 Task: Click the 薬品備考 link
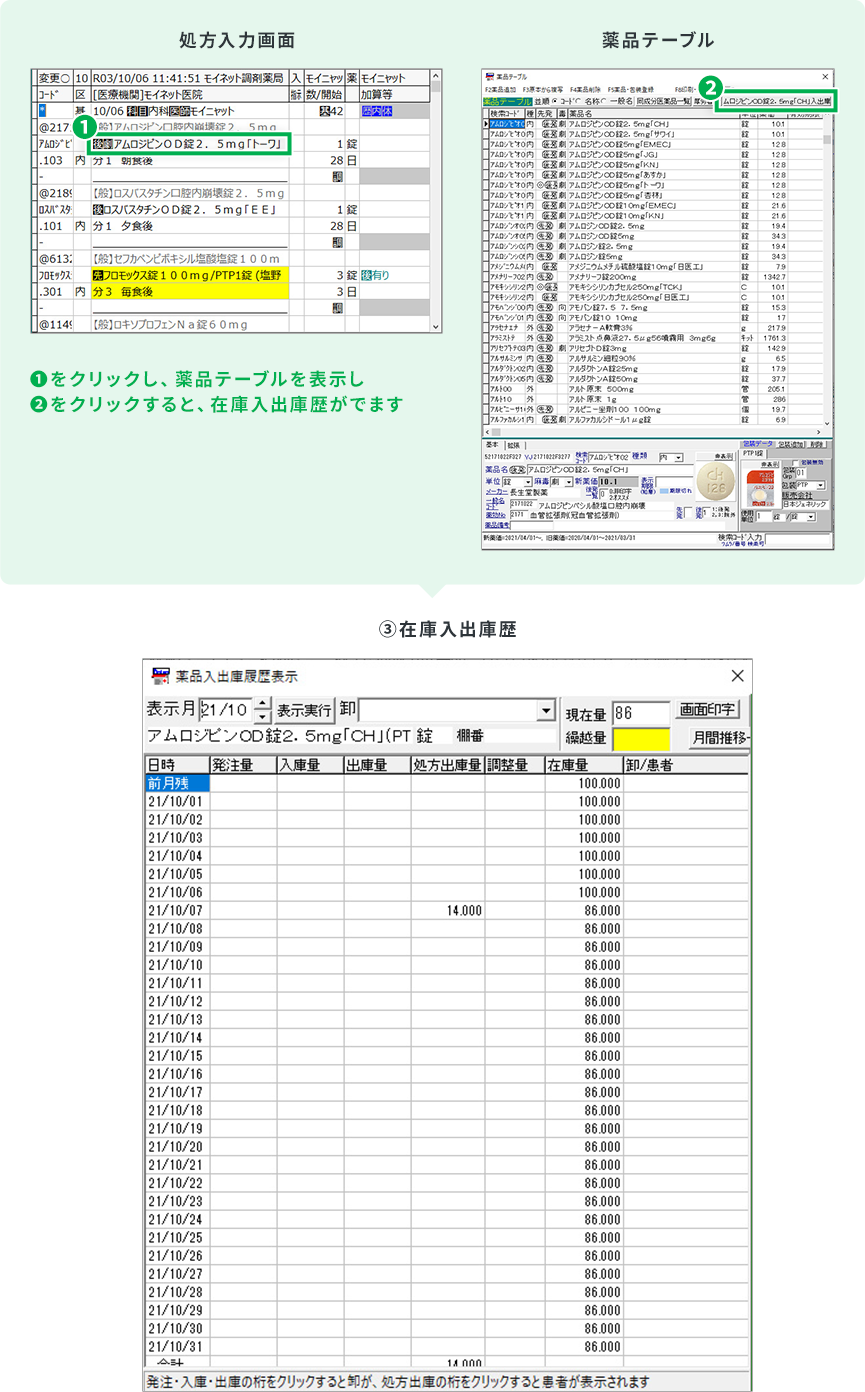point(495,523)
